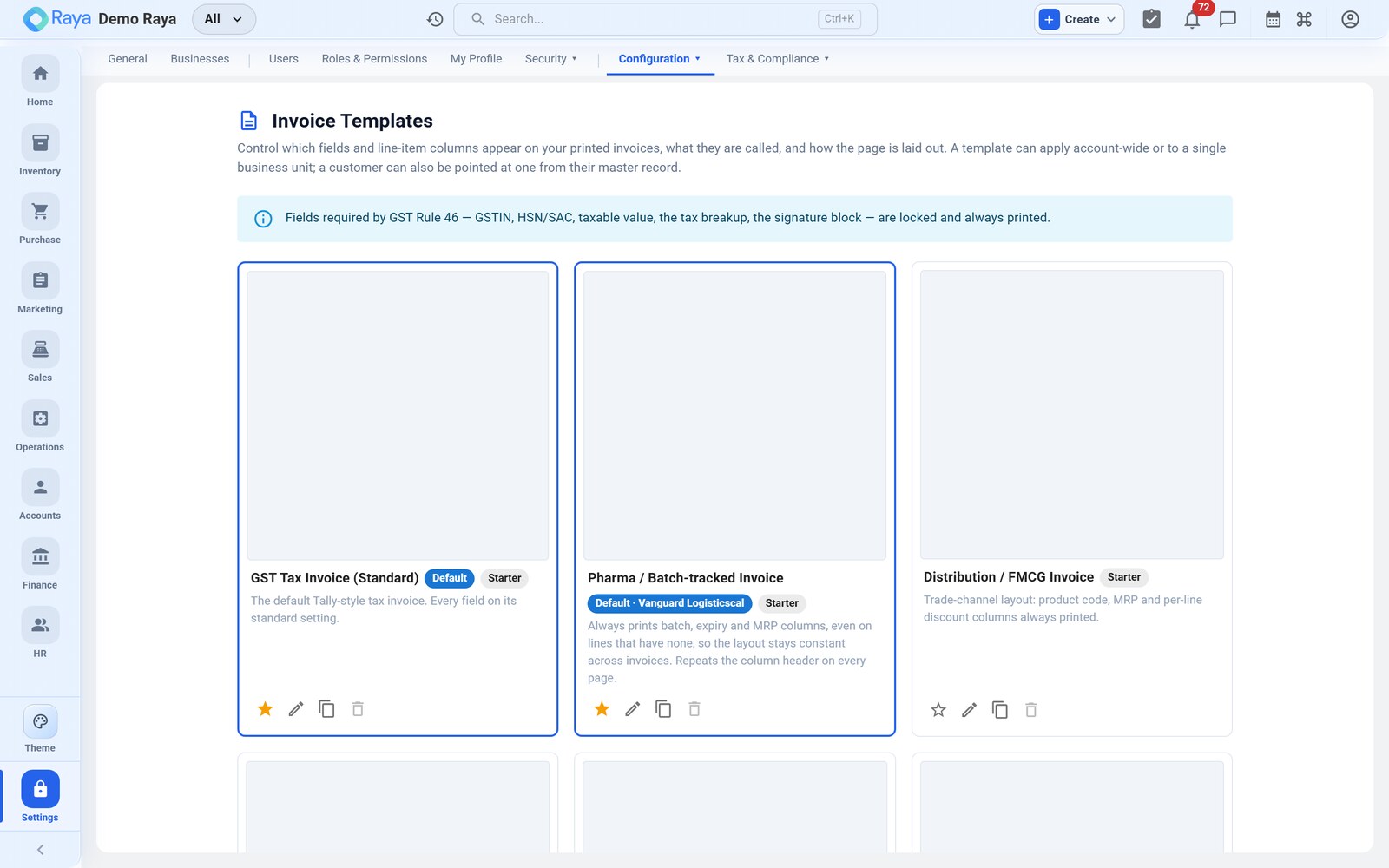Switch to the Users tab
The width and height of the screenshot is (1389, 868).
284,59
